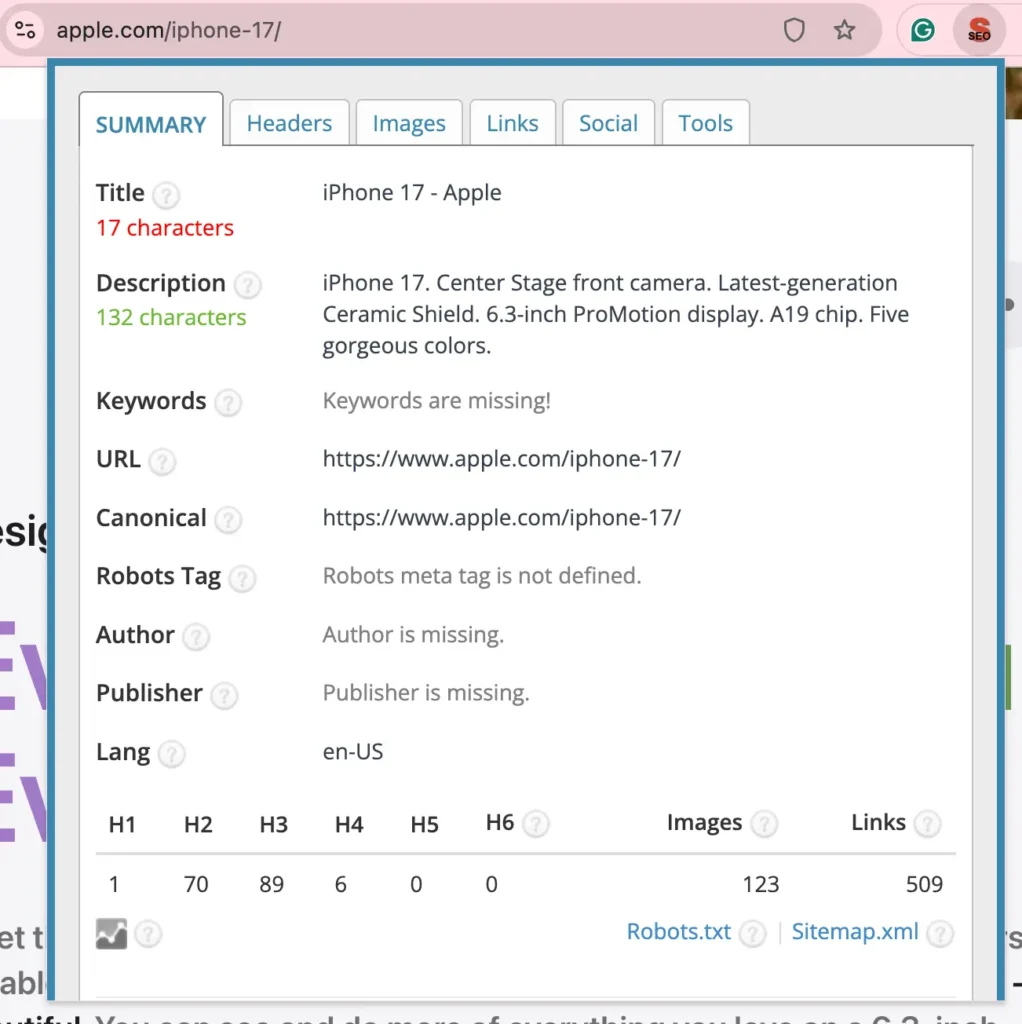Click the help icon next to Robots.txt
The width and height of the screenshot is (1022, 1024).
(x=752, y=933)
